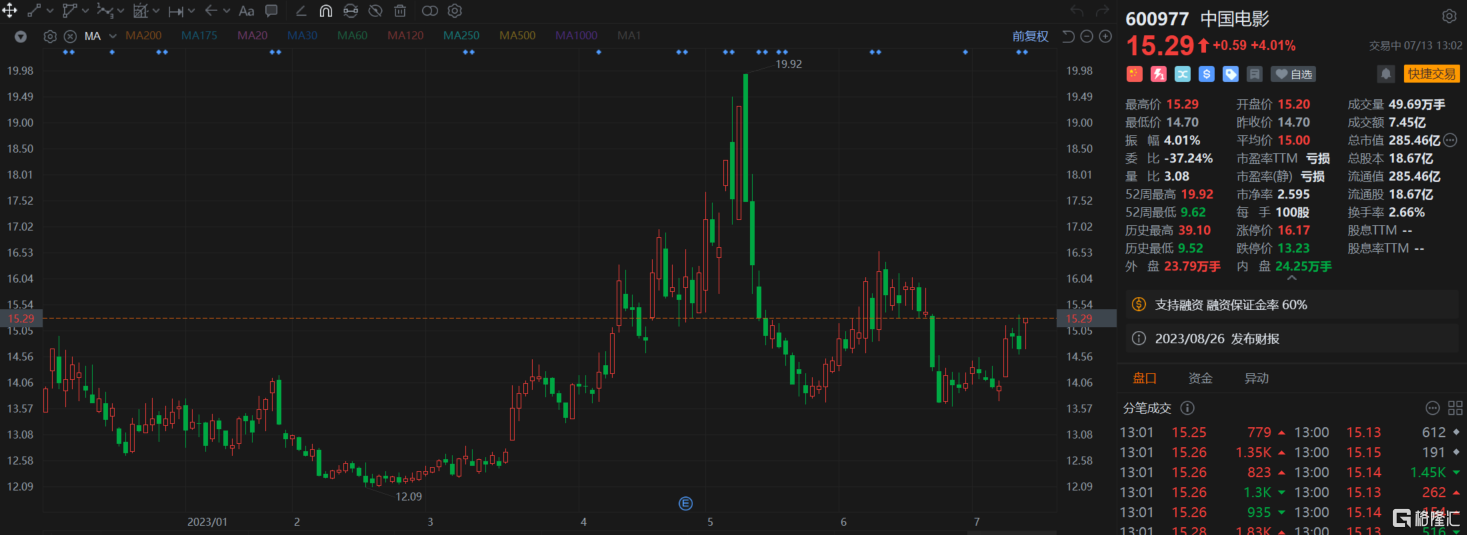Toggle the MA250 line
Screen dimensions: 1467x535
pyautogui.click(x=461, y=36)
